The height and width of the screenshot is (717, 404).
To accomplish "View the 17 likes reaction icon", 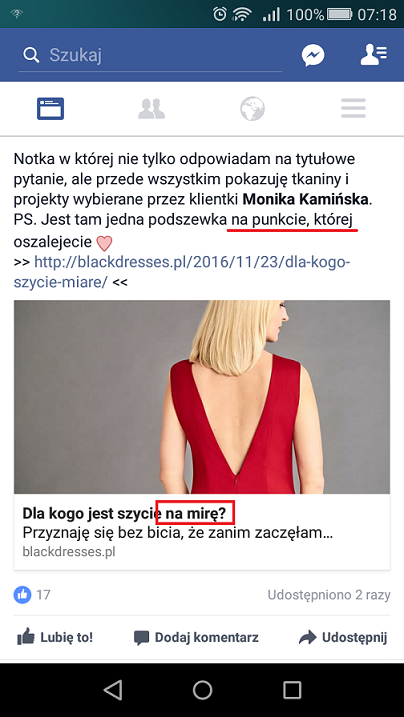I will coord(22,595).
